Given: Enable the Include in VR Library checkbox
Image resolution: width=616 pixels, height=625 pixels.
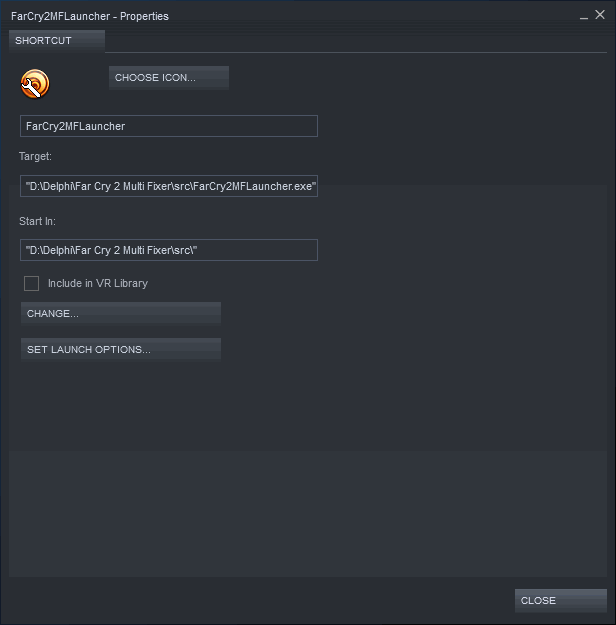Looking at the screenshot, I should (x=32, y=283).
